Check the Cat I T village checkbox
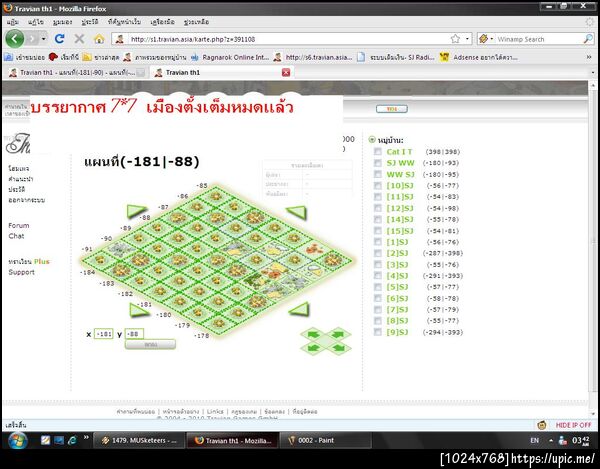 [x=378, y=151]
